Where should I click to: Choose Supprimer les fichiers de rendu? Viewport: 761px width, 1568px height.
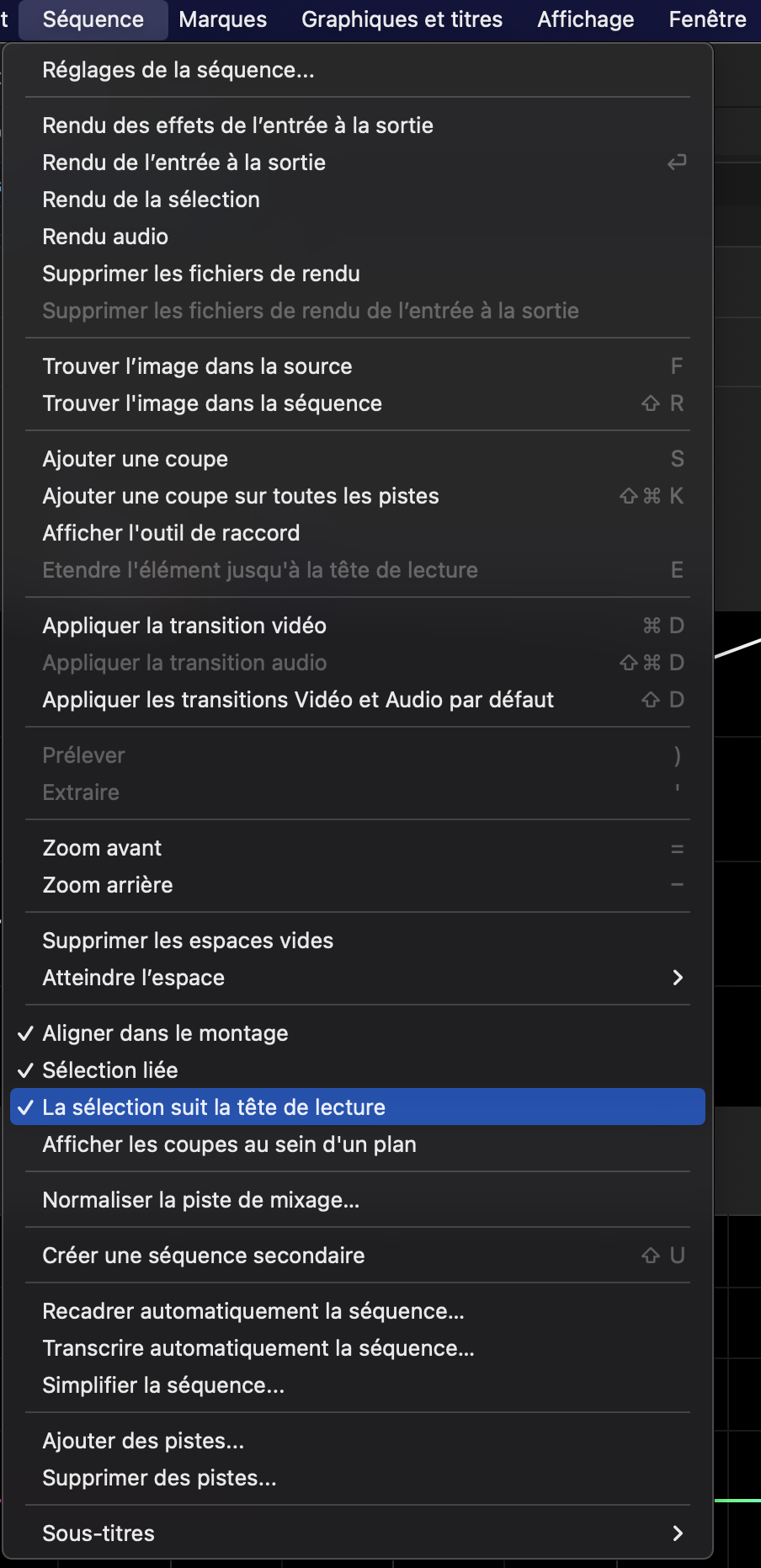click(x=201, y=274)
